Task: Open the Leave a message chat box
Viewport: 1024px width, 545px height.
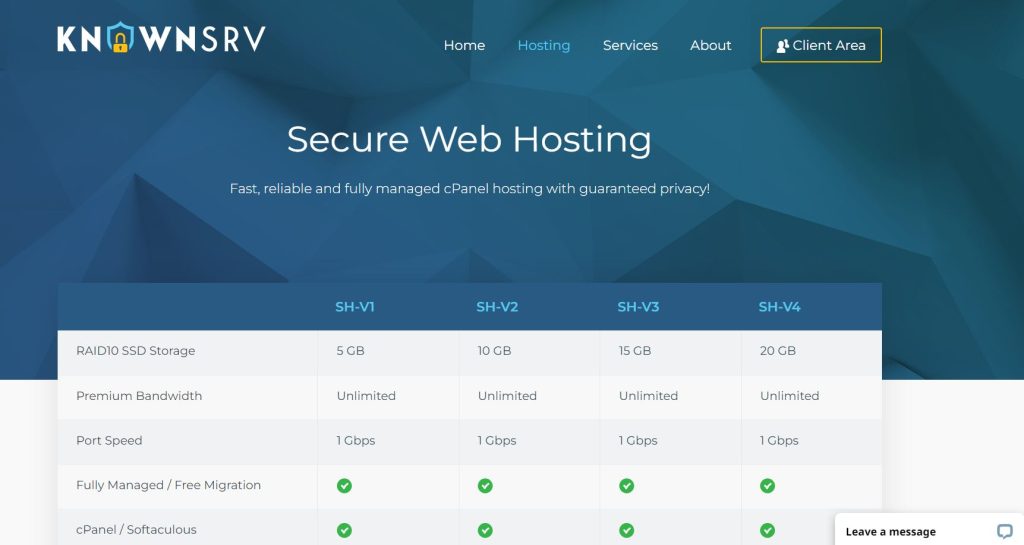Action: tap(890, 531)
